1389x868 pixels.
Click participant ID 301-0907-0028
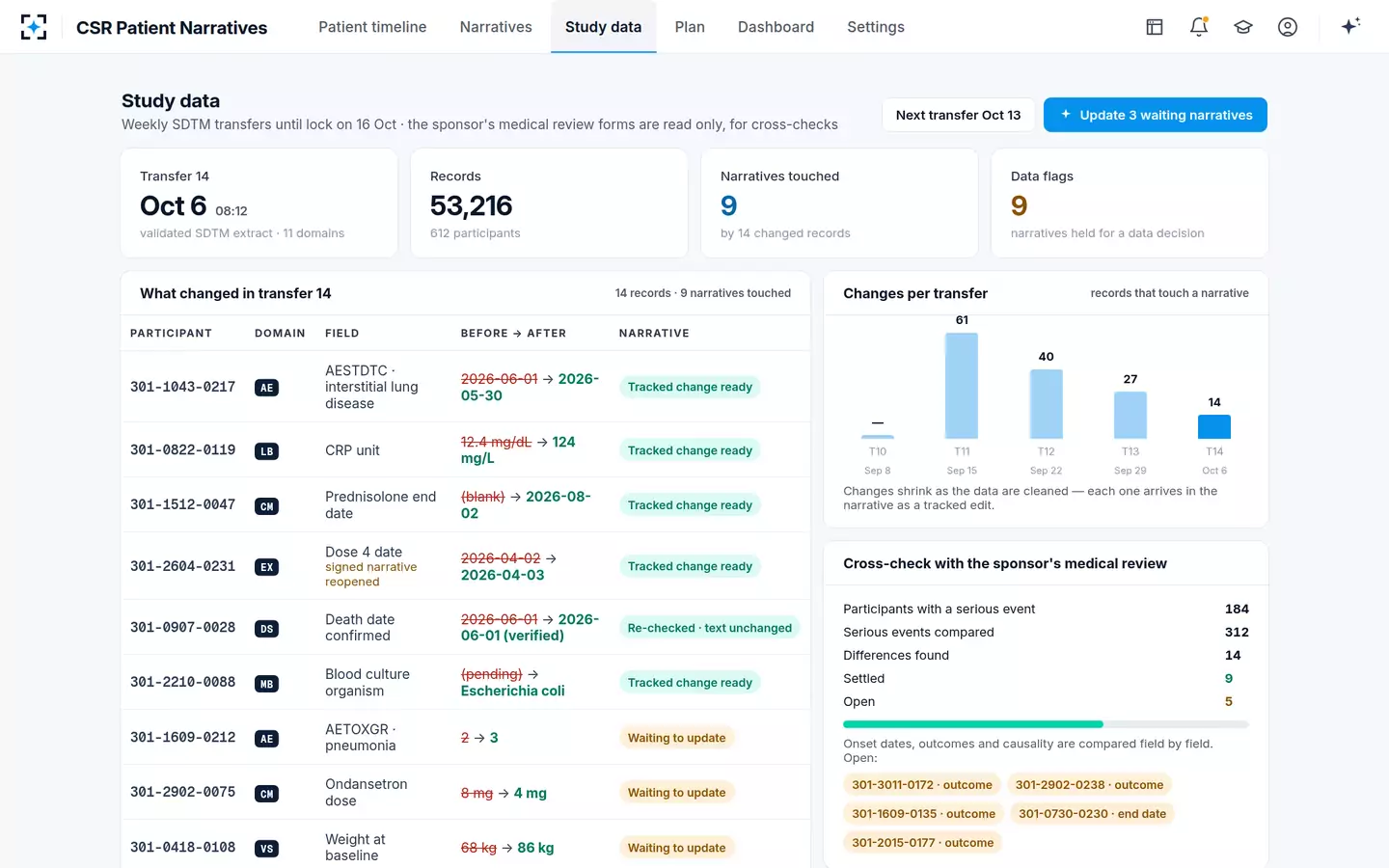182,628
